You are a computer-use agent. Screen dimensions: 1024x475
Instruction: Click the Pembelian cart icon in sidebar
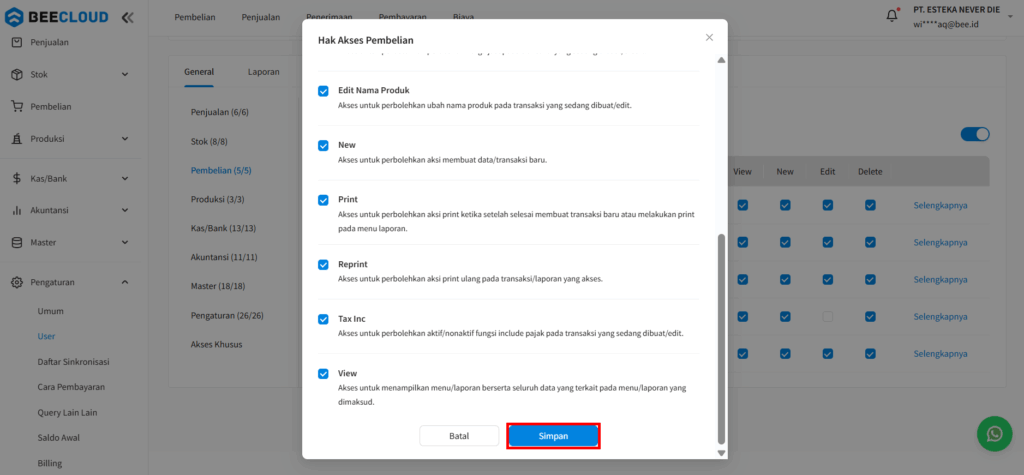17,107
